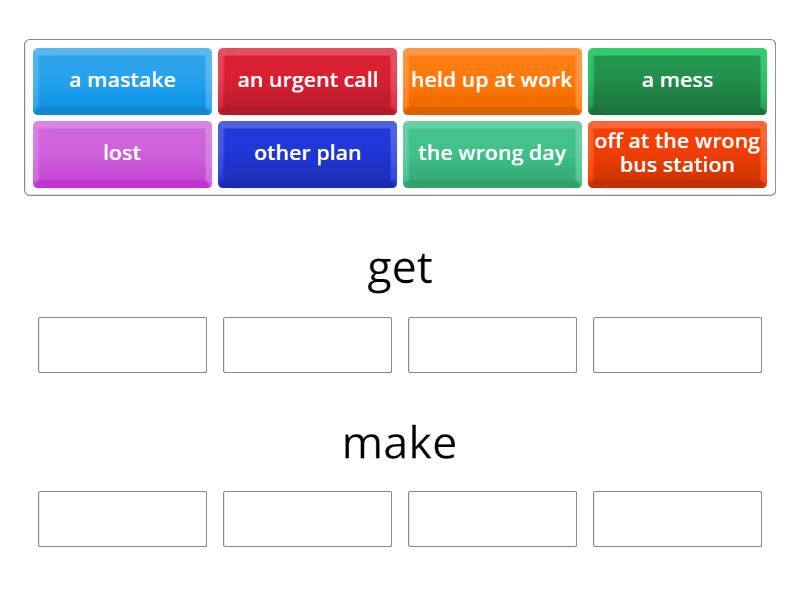Choose the dark blue 'other plan' tile
This screenshot has width=800, height=600.
pos(307,154)
